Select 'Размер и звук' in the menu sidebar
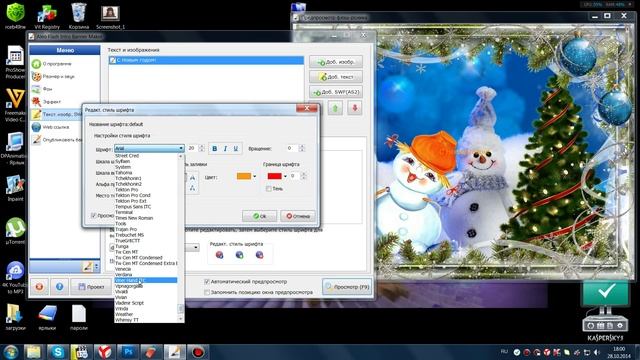The image size is (640, 360). tap(58, 76)
